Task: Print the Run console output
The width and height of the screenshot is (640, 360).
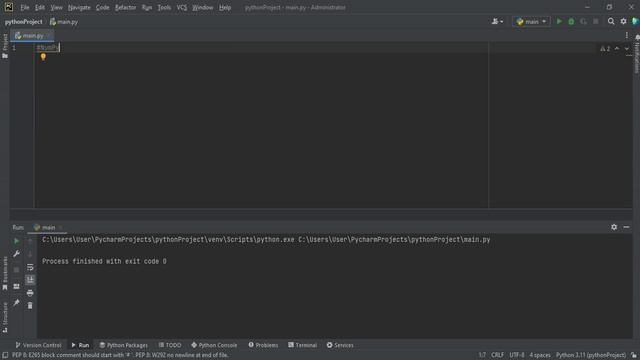Action: pos(30,293)
